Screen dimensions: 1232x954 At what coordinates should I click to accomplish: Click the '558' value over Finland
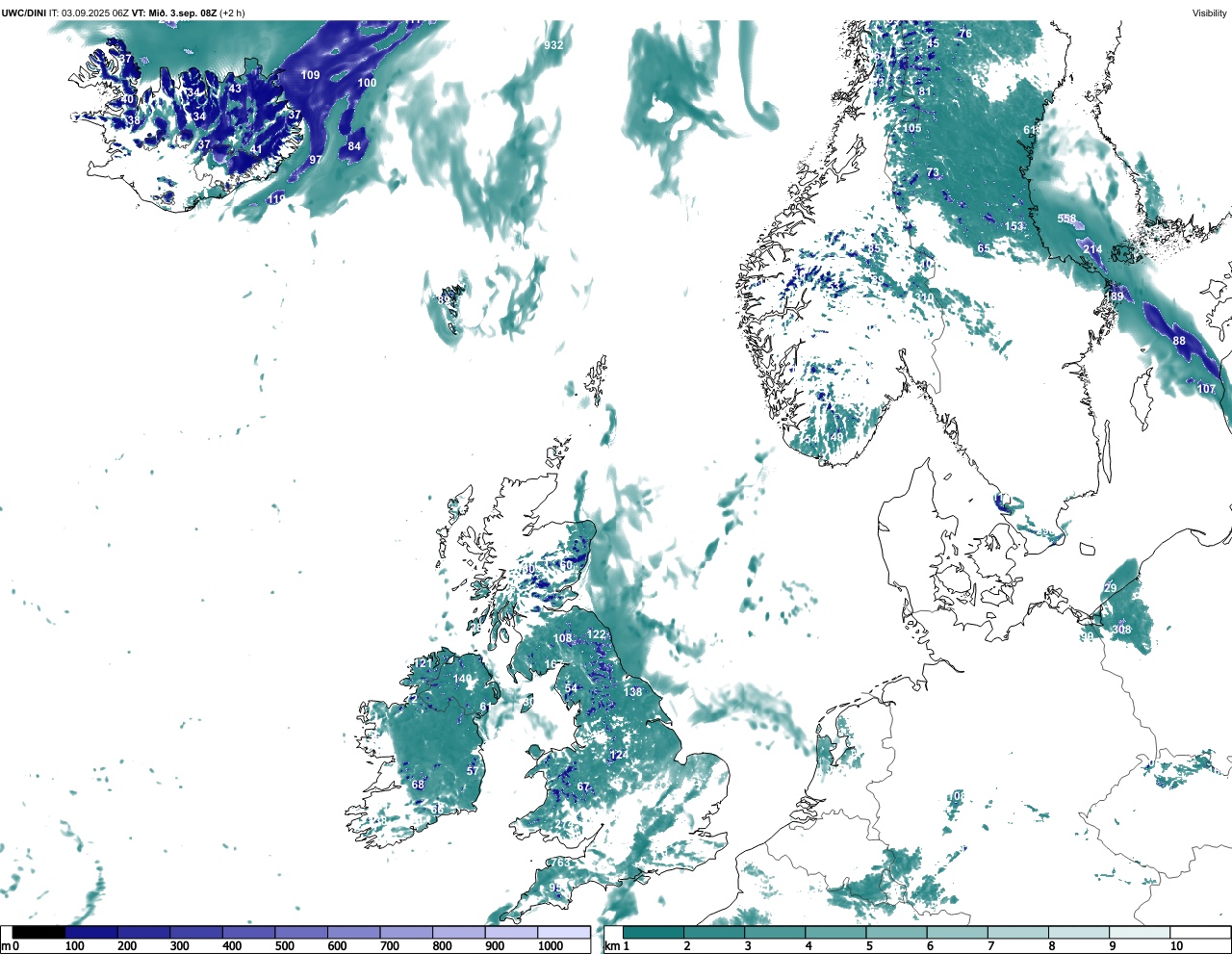pyautogui.click(x=1066, y=219)
